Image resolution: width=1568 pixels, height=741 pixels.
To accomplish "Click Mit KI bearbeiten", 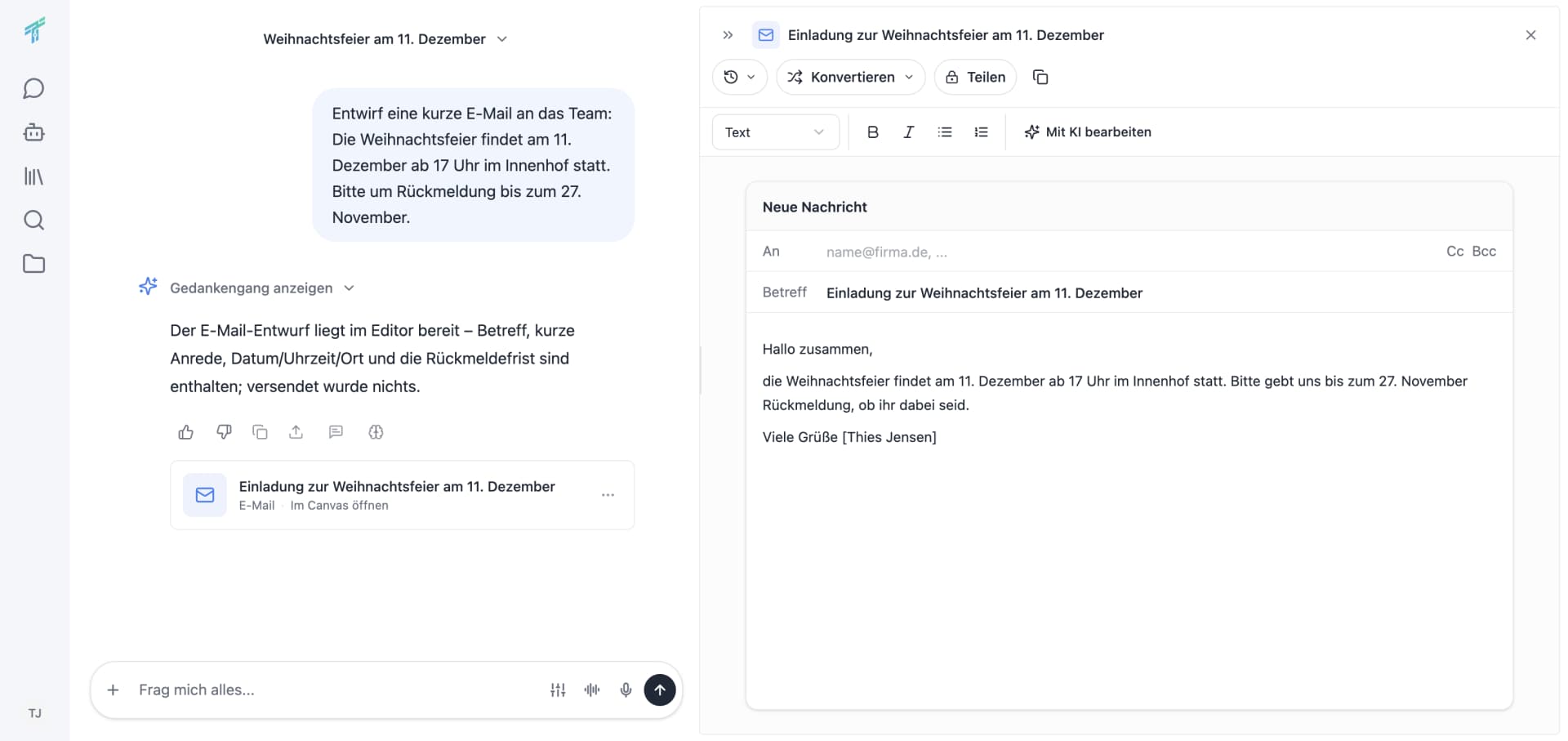I will (1088, 132).
